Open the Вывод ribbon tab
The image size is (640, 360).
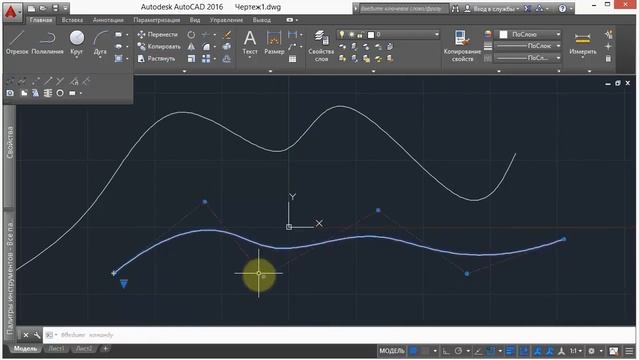click(262, 20)
